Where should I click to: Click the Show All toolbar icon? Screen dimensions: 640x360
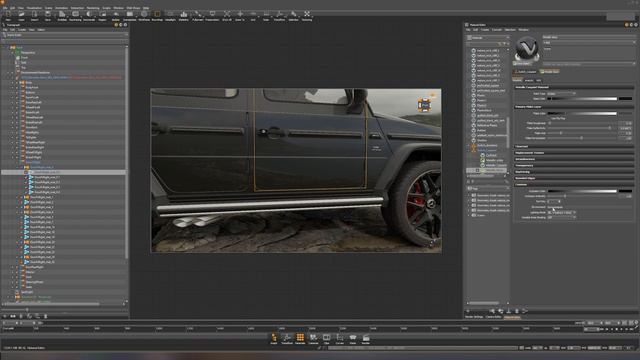coord(227,16)
